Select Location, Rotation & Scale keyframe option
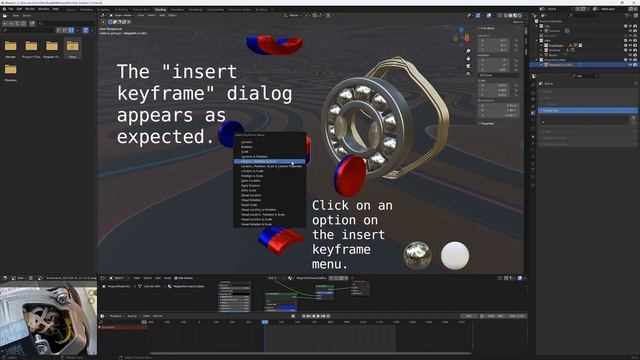The image size is (640, 360). coord(269,161)
